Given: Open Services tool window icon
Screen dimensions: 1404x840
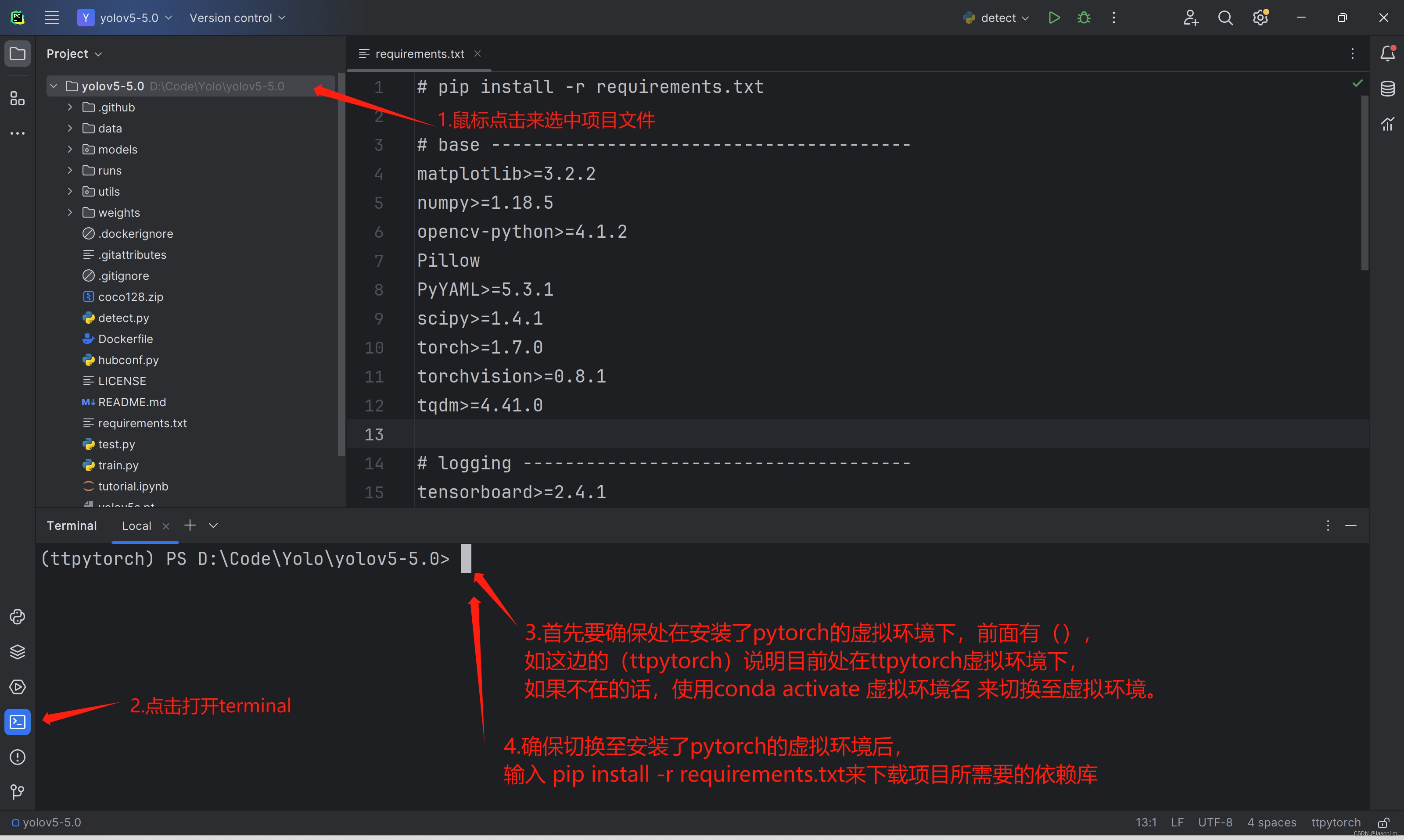Looking at the screenshot, I should point(18,686).
